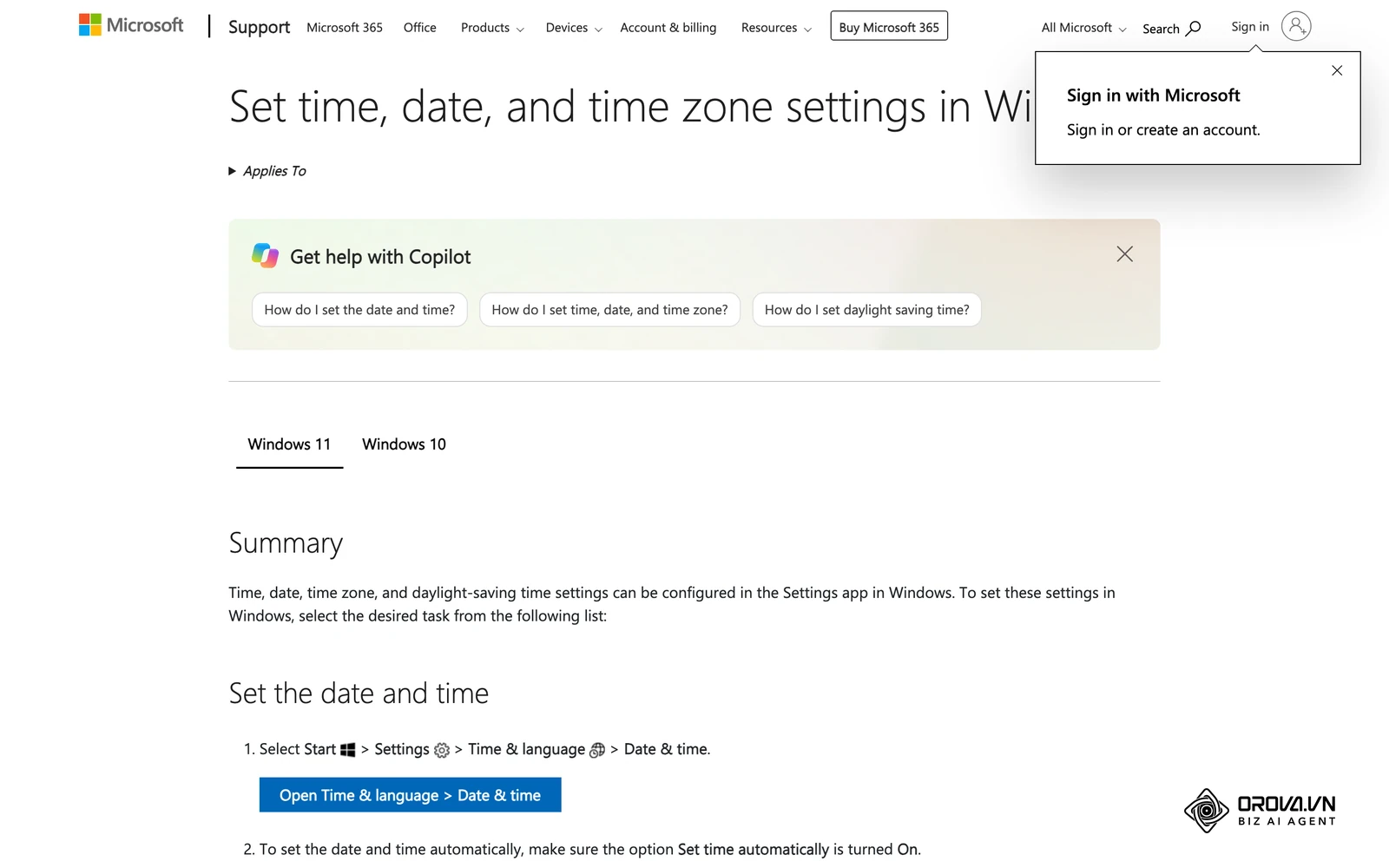Close the Sign in with Microsoft popup

point(1337,70)
